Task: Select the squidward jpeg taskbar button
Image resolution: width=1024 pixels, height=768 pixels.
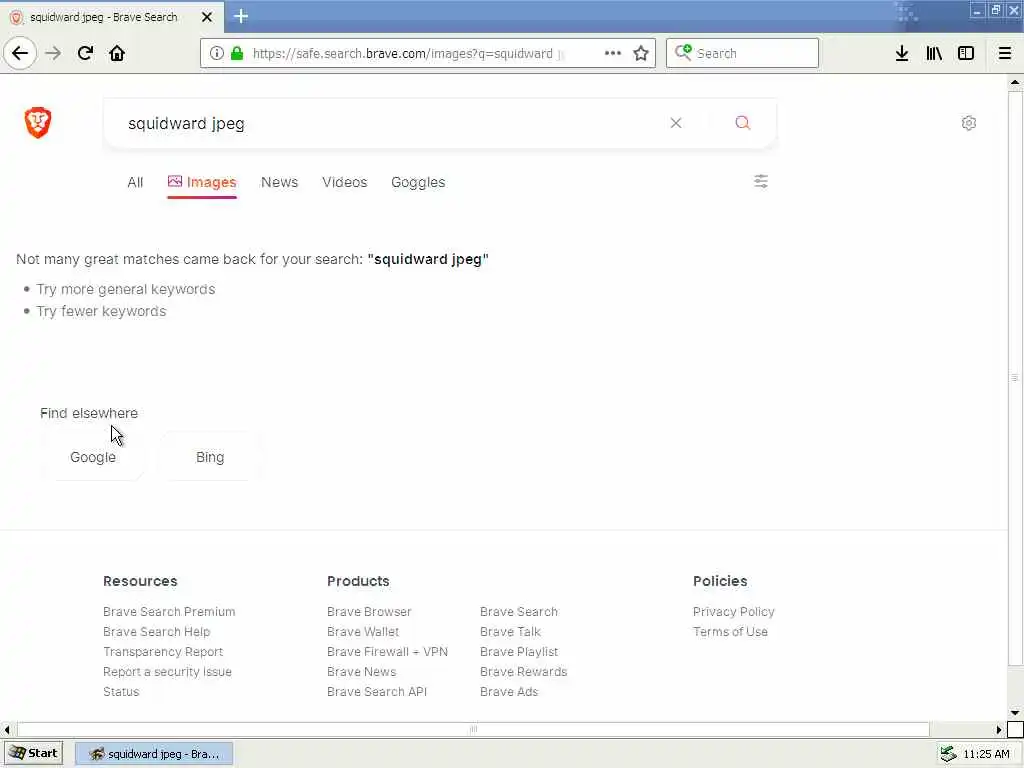Action: pos(154,754)
